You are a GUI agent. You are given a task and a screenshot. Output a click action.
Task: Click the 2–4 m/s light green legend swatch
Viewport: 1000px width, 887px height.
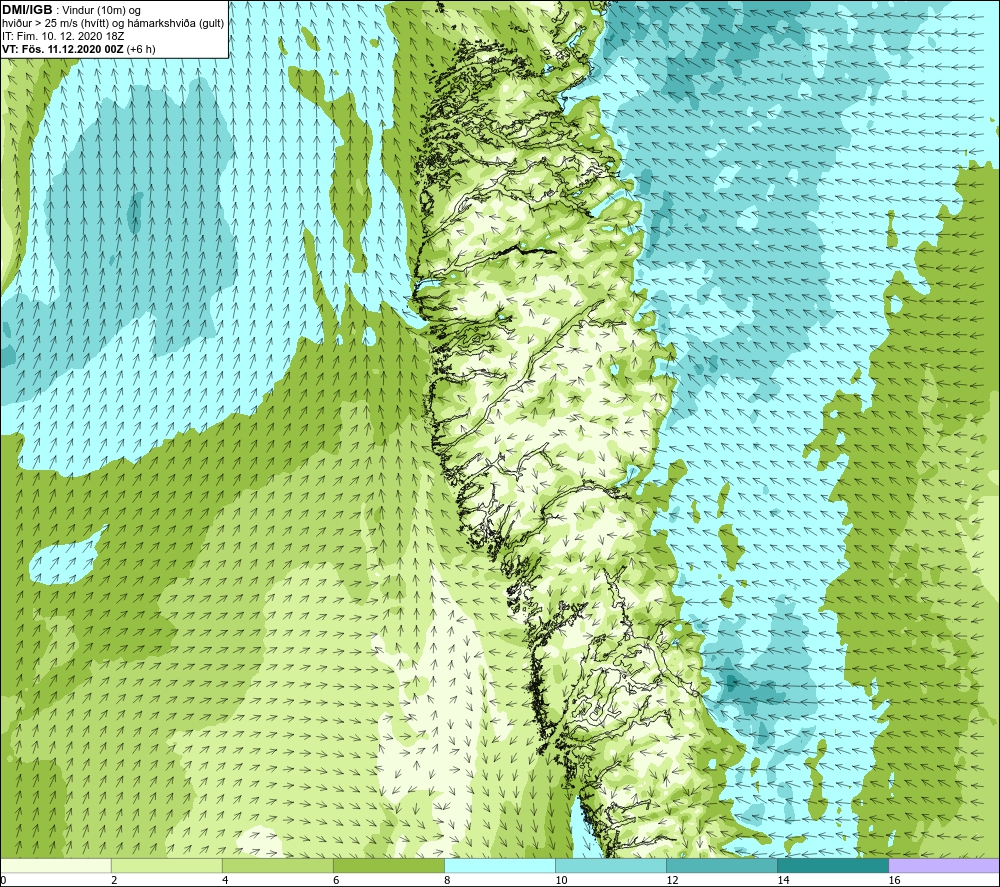[x=166, y=865]
